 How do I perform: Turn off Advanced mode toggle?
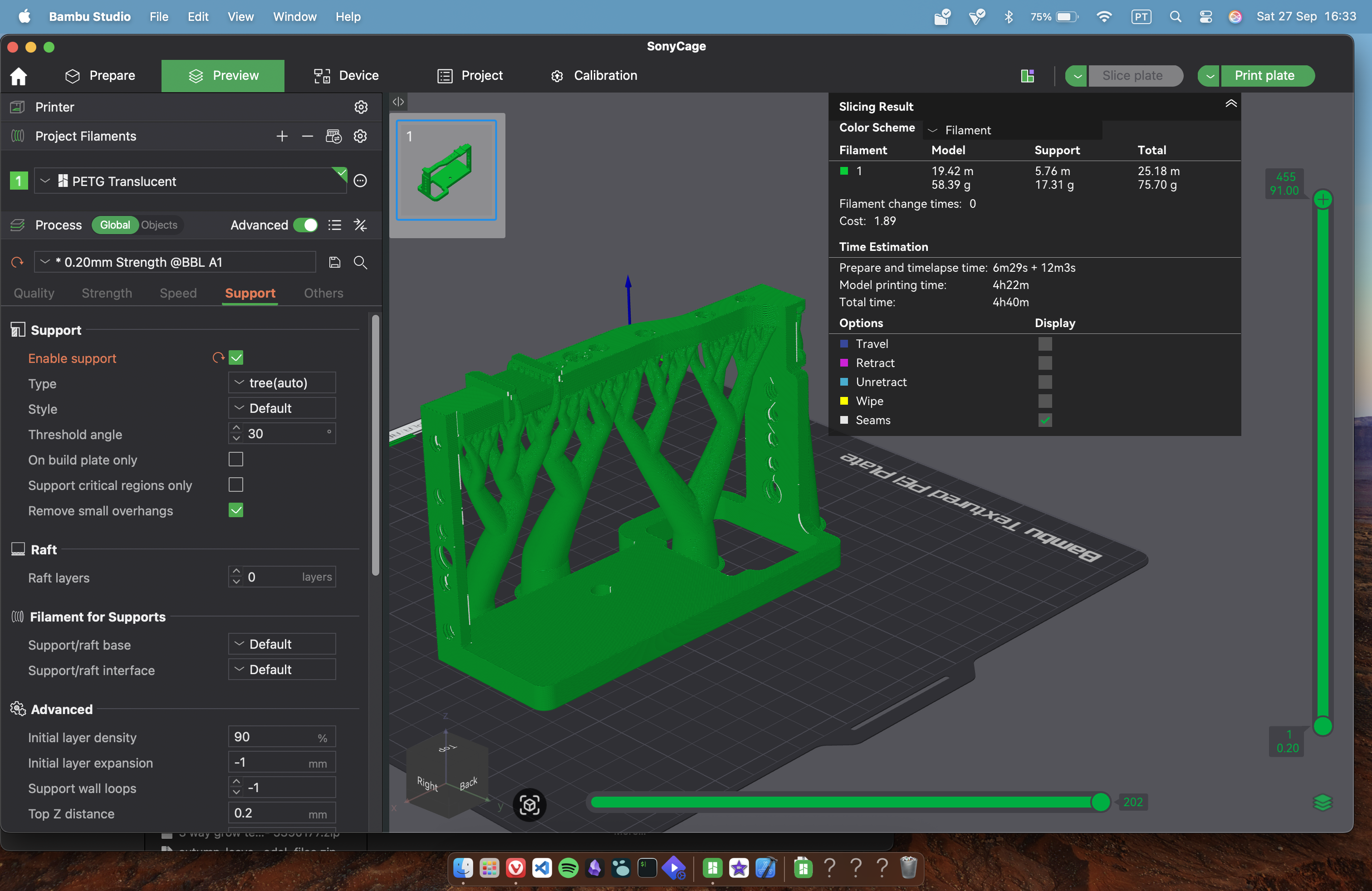tap(305, 225)
